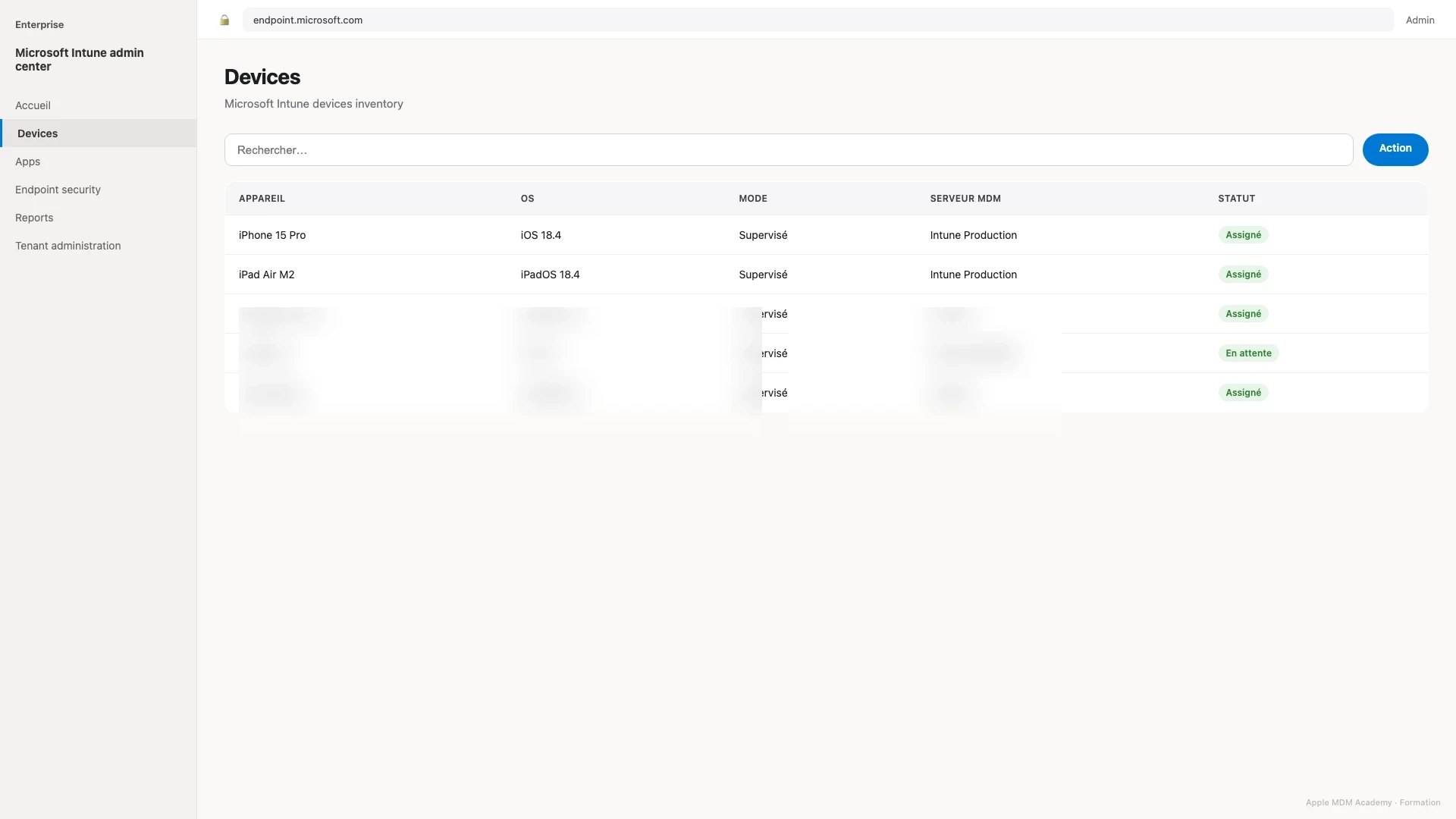Select the iPad Air M2 device name
The height and width of the screenshot is (819, 1456).
click(266, 275)
